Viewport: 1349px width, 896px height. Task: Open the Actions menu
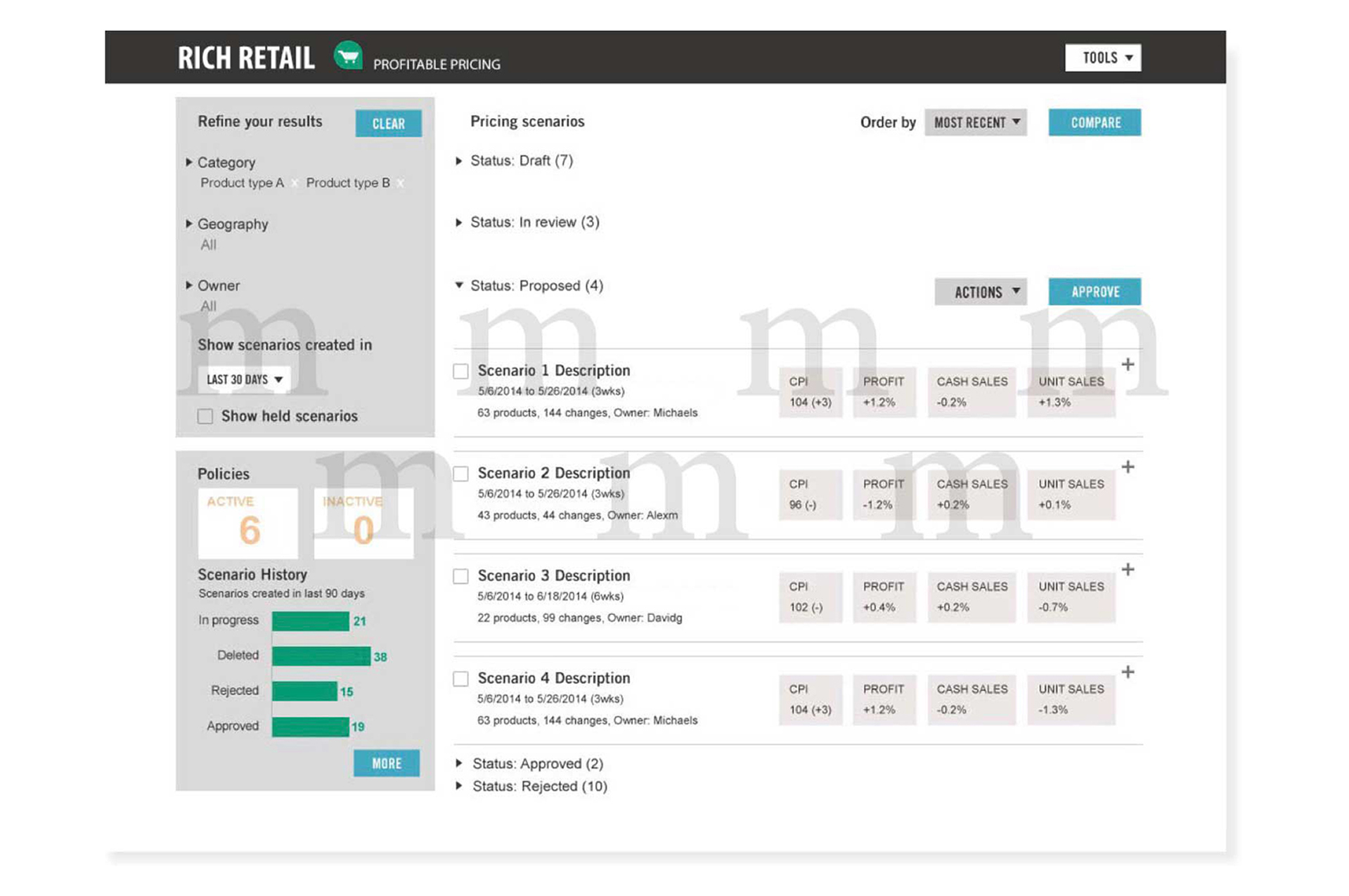point(981,292)
